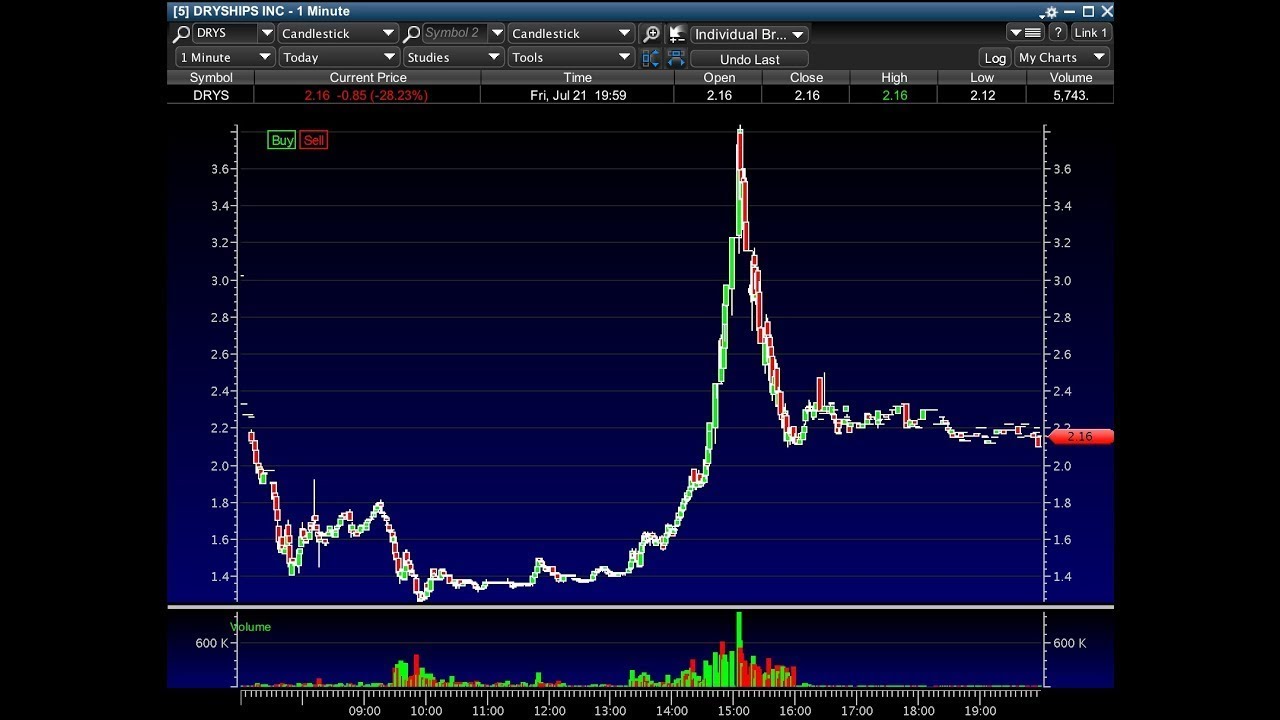
Task: Click the 09:00 time axis label
Action: coord(364,711)
